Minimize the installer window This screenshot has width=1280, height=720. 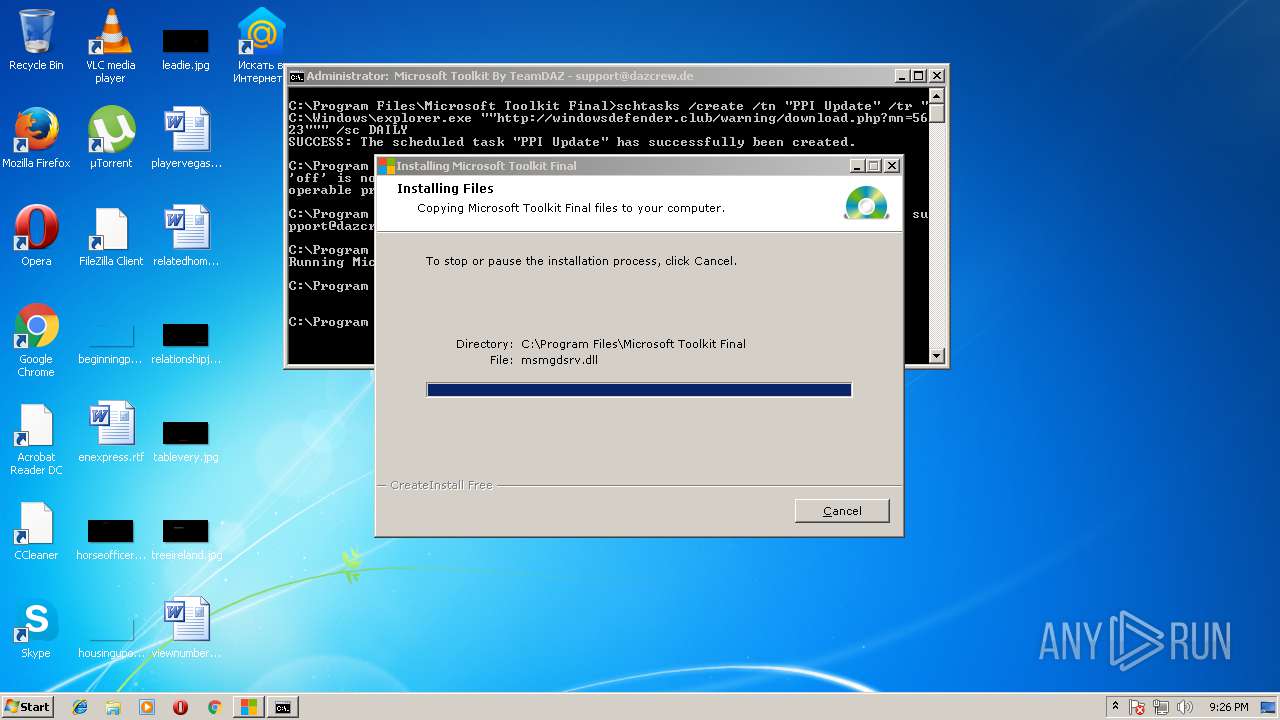tap(857, 166)
